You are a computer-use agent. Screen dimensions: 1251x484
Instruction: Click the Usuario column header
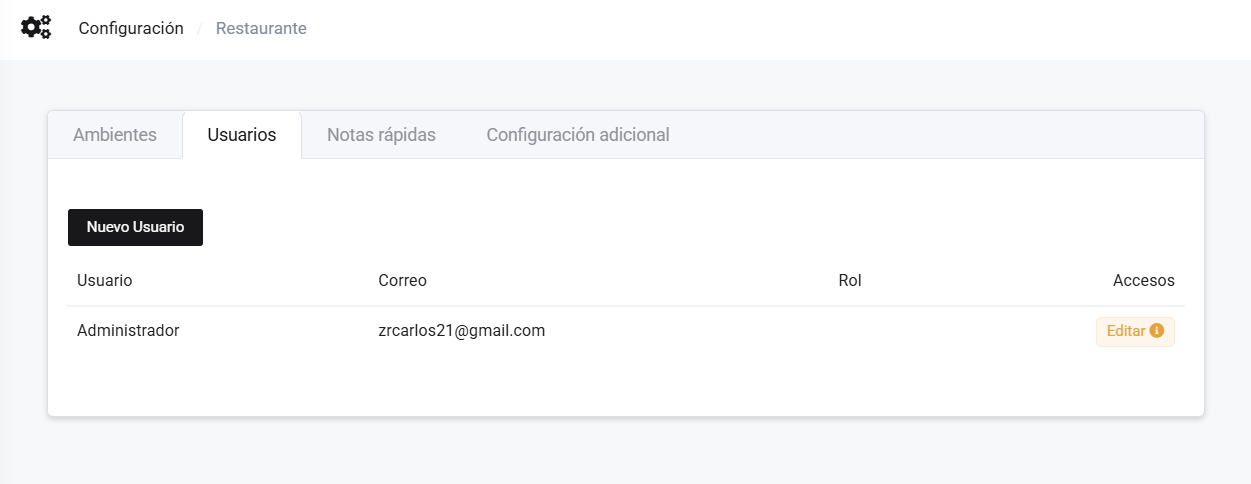click(105, 281)
